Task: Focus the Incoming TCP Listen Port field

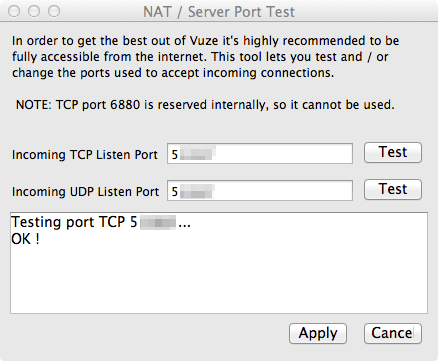Action: pyautogui.click(x=260, y=154)
